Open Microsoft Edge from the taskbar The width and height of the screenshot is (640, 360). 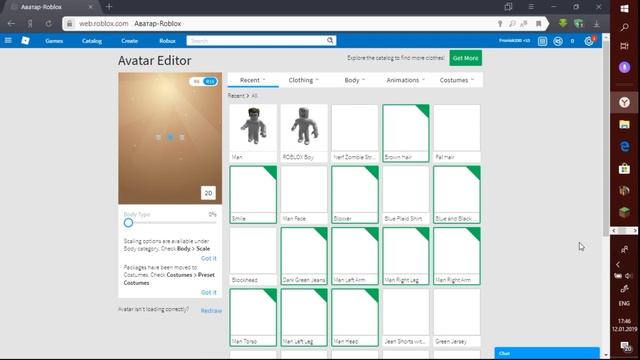coord(624,146)
